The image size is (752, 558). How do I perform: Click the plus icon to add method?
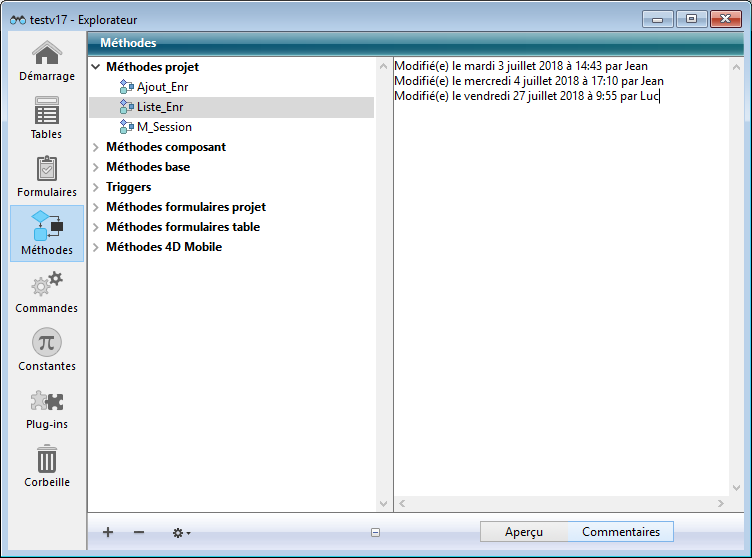[x=108, y=533]
